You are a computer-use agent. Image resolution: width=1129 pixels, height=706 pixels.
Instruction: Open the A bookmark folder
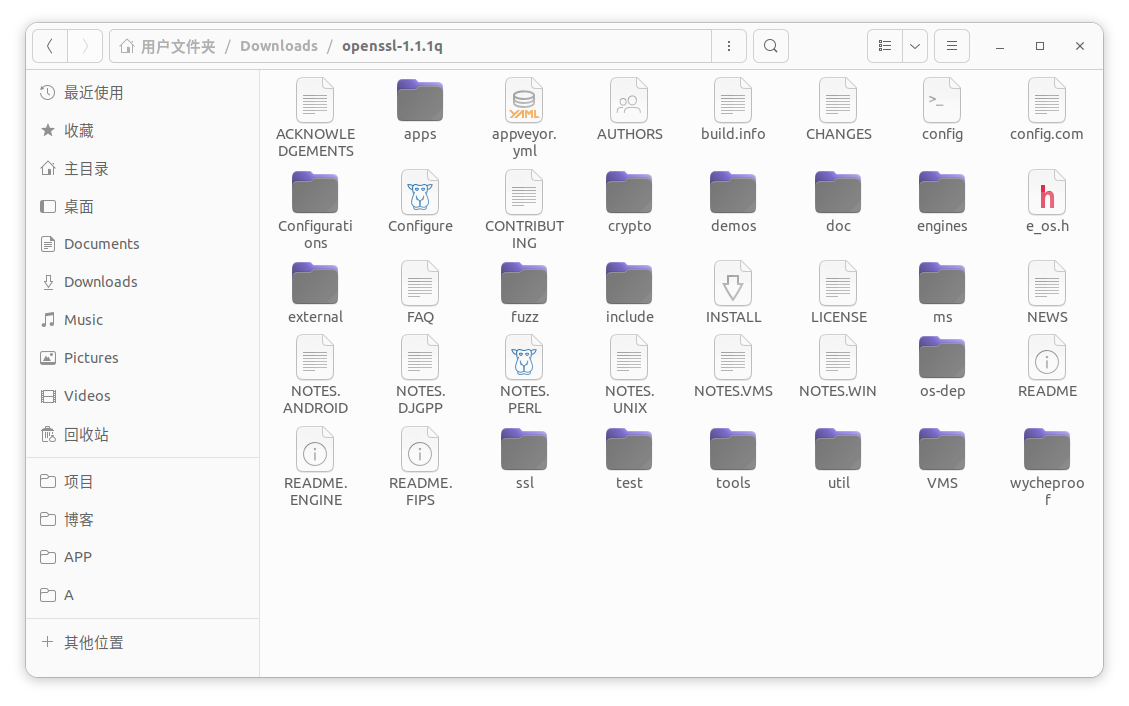click(x=143, y=595)
